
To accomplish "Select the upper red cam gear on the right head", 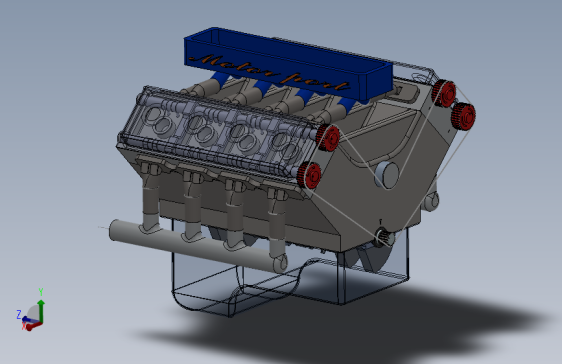I will point(444,93).
